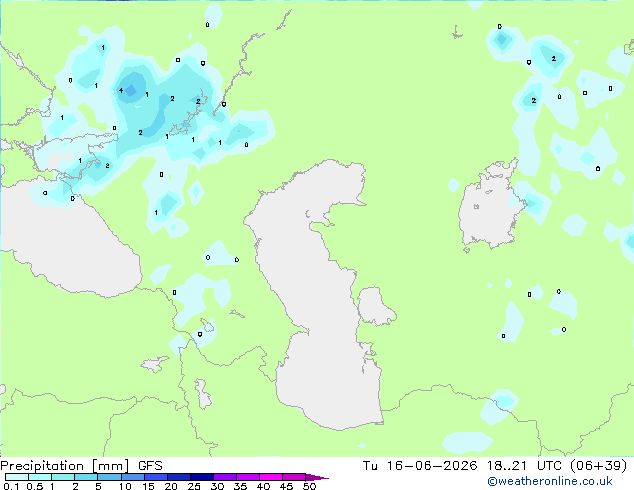Open the weatheronline.co.uk link

pos(549,481)
